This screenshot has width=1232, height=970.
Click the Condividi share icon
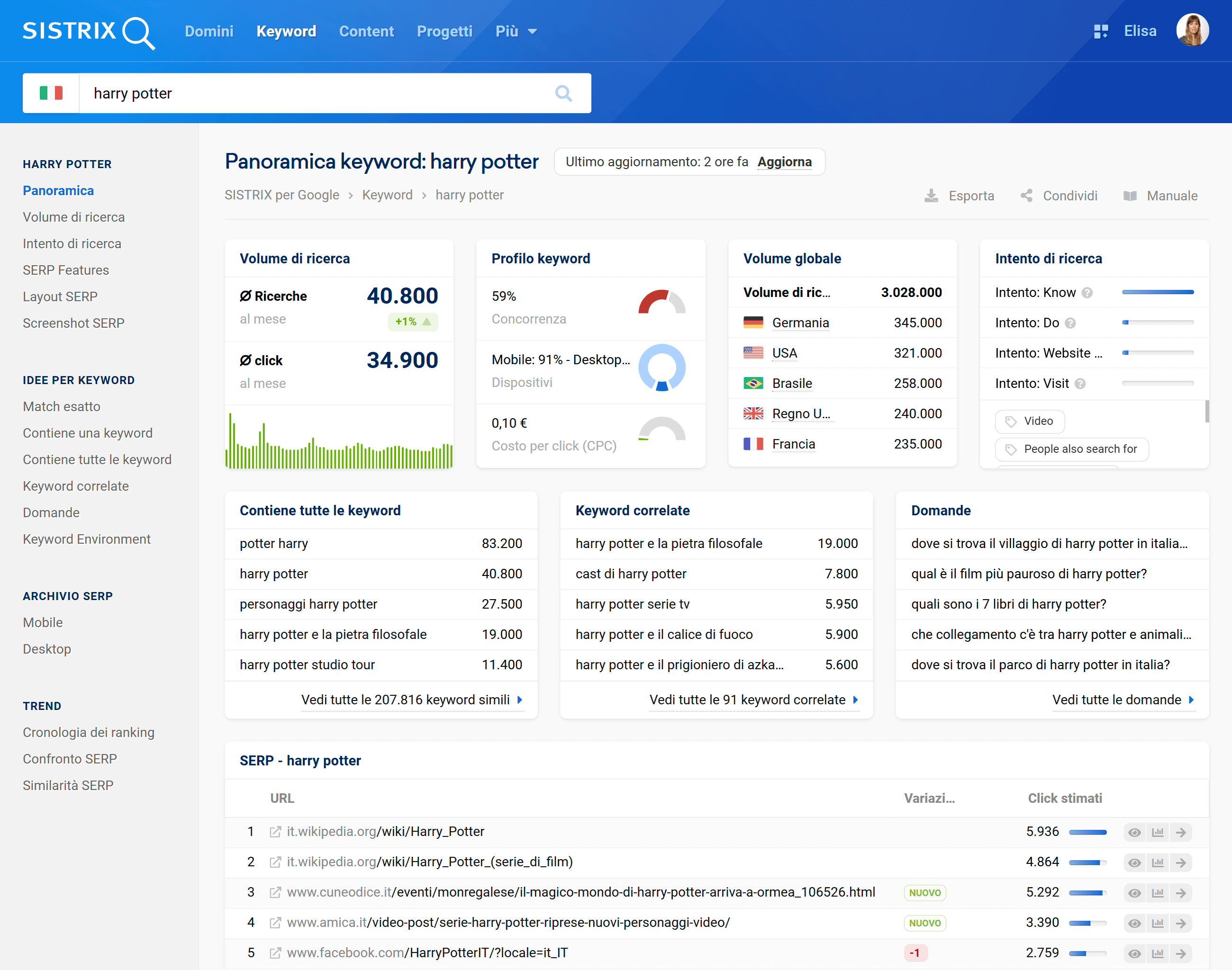(1026, 195)
